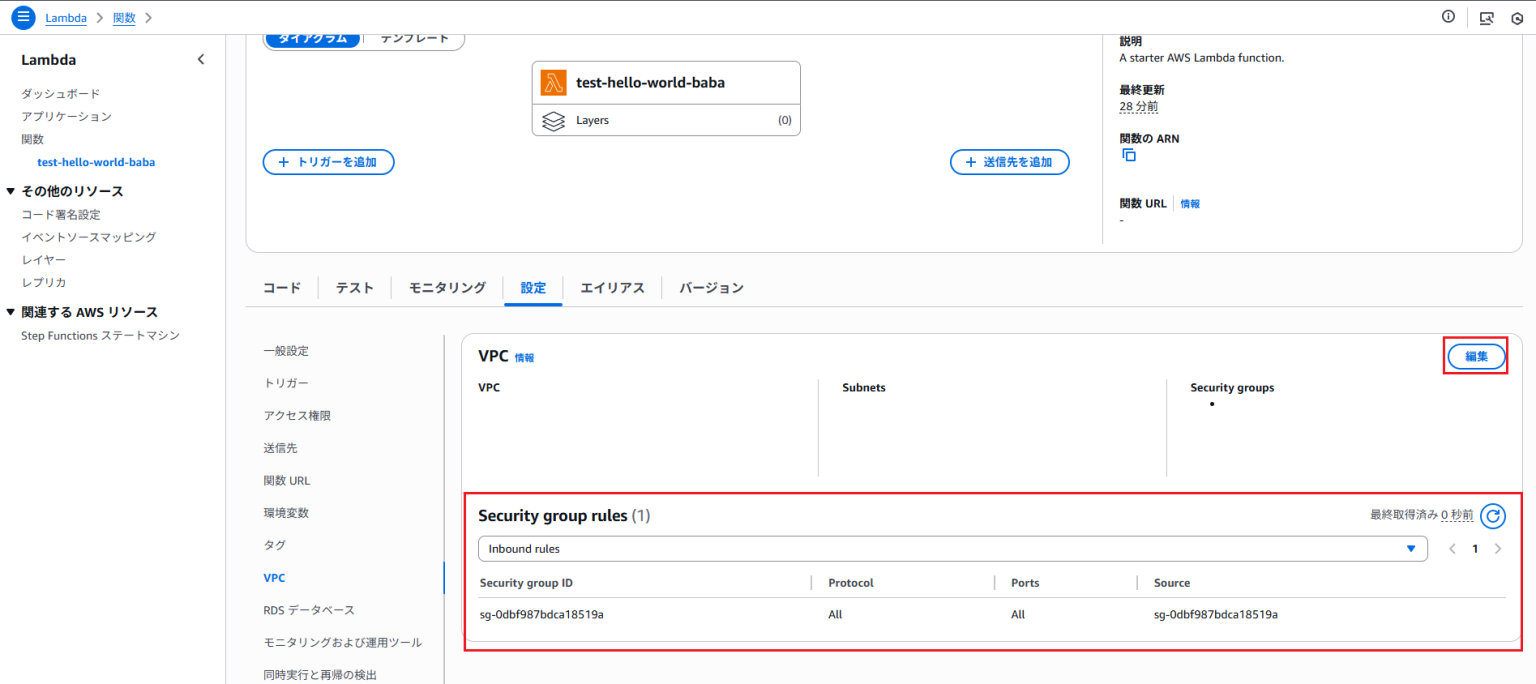Collapse the 関連する AWS リソース section
The height and width of the screenshot is (684, 1536).
point(12,311)
